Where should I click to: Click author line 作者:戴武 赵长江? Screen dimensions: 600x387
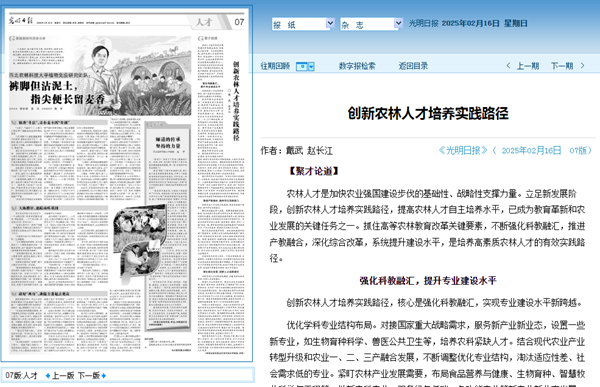[x=297, y=150]
